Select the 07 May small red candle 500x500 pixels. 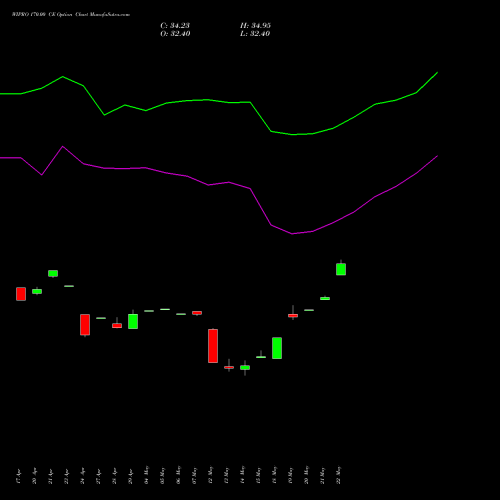(x=197, y=313)
